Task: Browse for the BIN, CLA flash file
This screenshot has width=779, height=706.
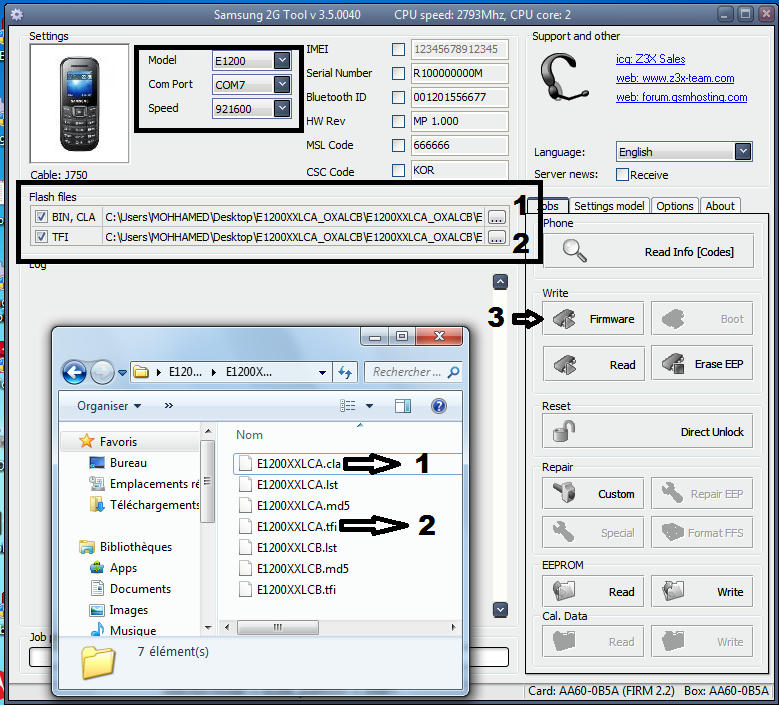Action: pos(497,217)
